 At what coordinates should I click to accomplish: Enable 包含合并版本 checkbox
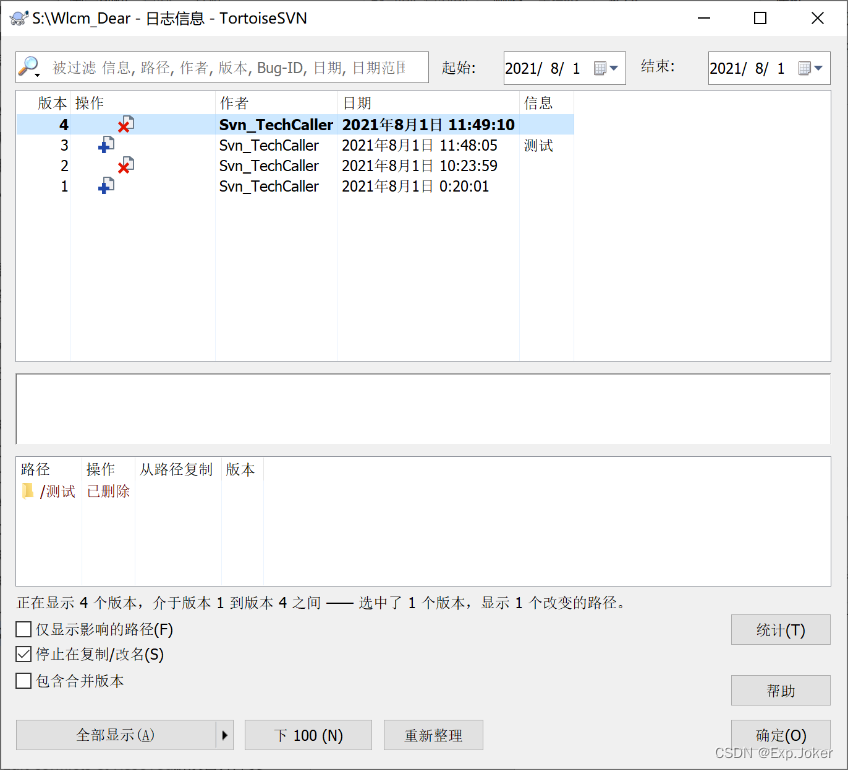click(x=24, y=681)
